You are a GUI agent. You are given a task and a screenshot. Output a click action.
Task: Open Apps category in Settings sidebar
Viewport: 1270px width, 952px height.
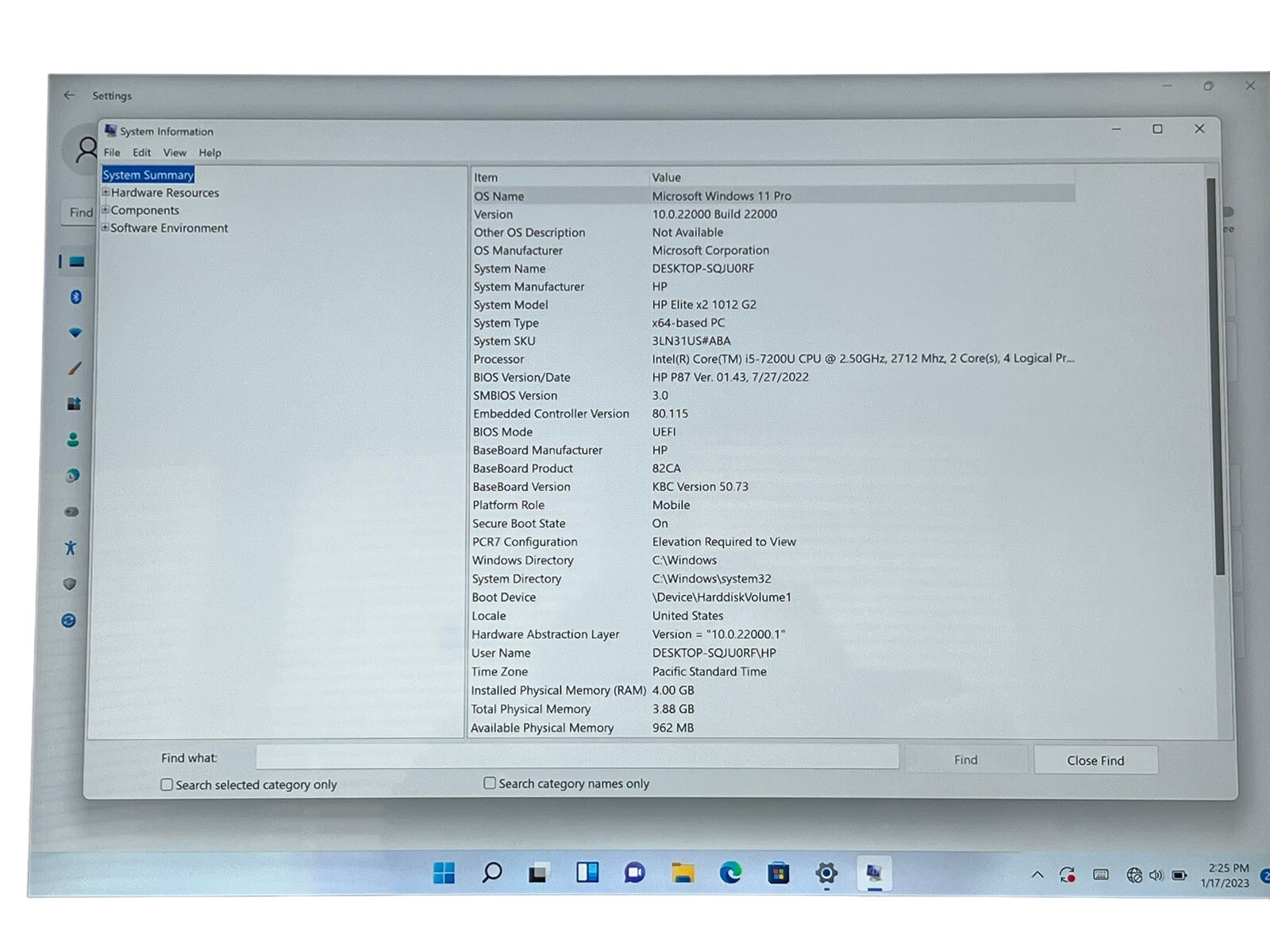coord(74,404)
